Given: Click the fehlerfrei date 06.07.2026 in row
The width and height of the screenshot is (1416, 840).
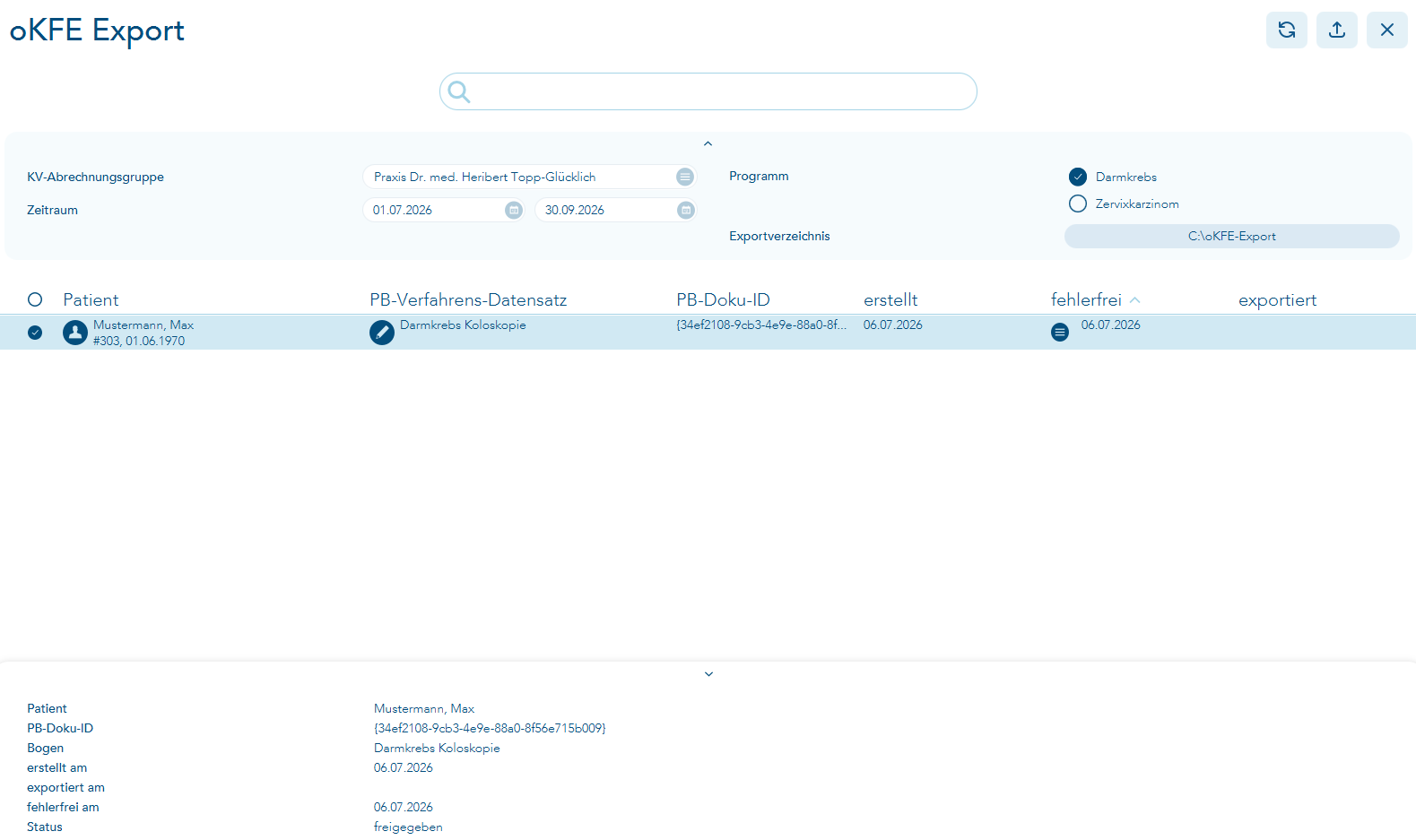Looking at the screenshot, I should [1110, 325].
